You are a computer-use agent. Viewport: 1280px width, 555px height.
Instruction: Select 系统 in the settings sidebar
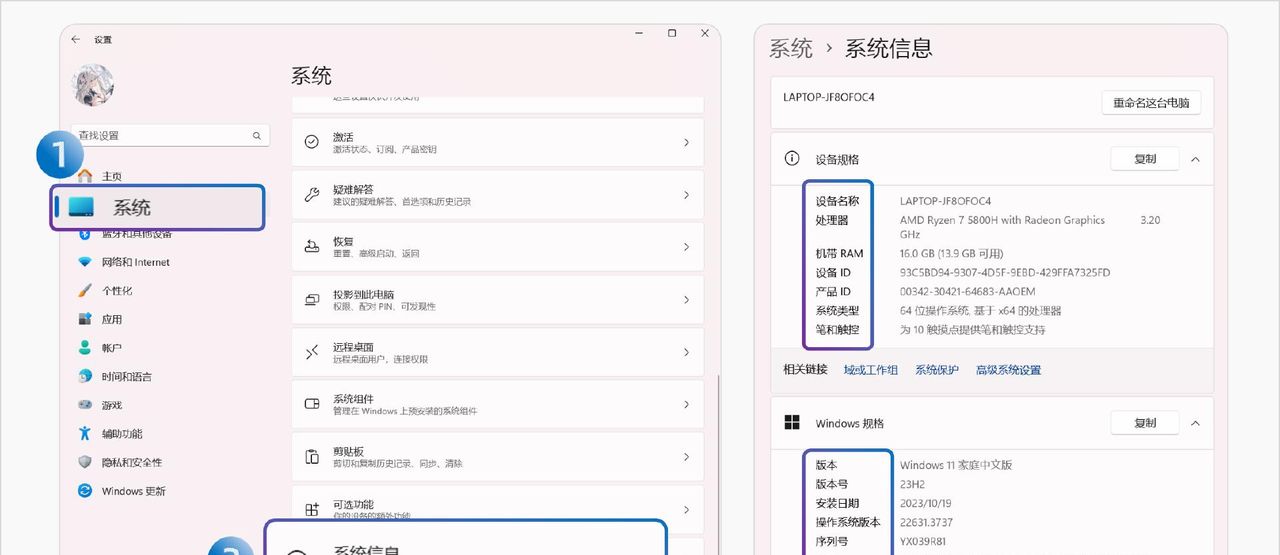(x=157, y=208)
